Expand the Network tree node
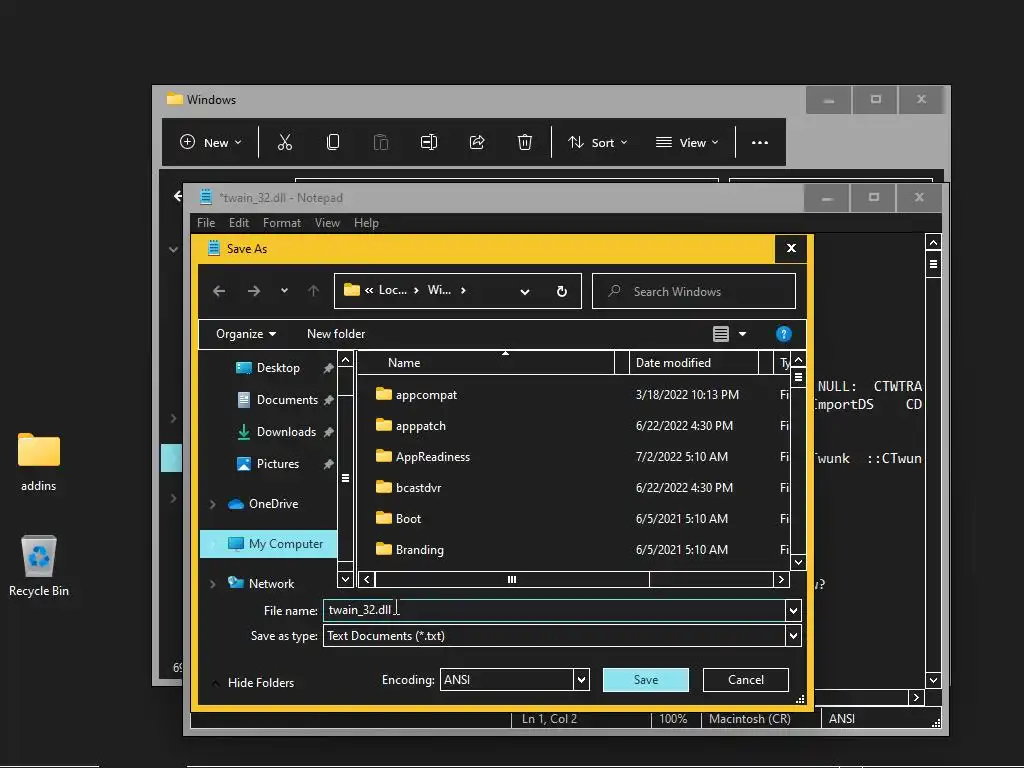The width and height of the screenshot is (1024, 768). (212, 584)
